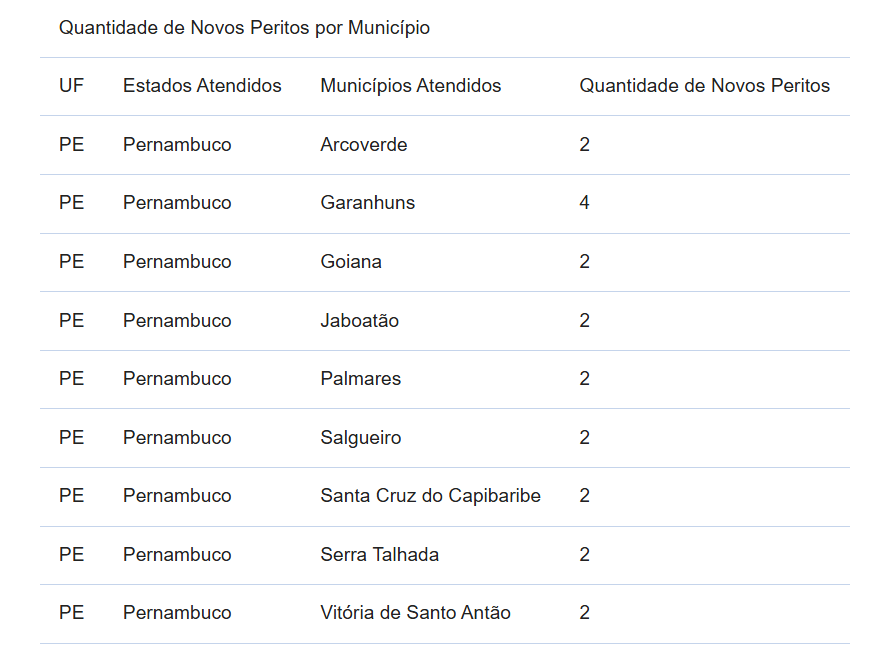
Task: Select the Serra Talhada municipality cell
Action: (x=380, y=554)
